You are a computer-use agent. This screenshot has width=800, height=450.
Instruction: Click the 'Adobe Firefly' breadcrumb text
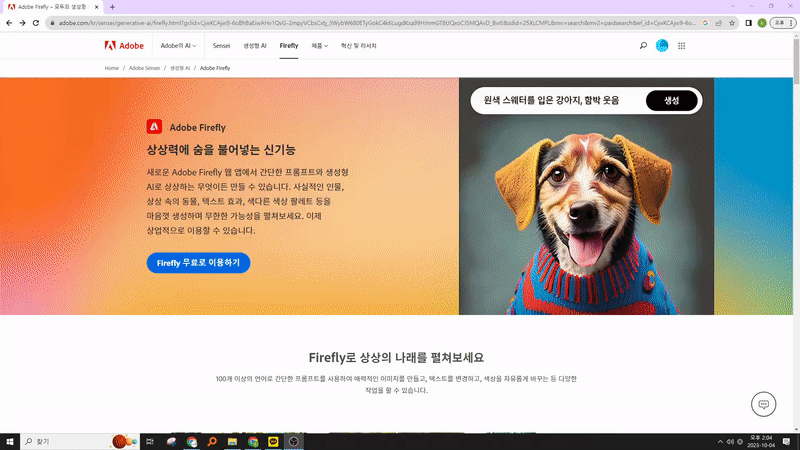point(215,68)
